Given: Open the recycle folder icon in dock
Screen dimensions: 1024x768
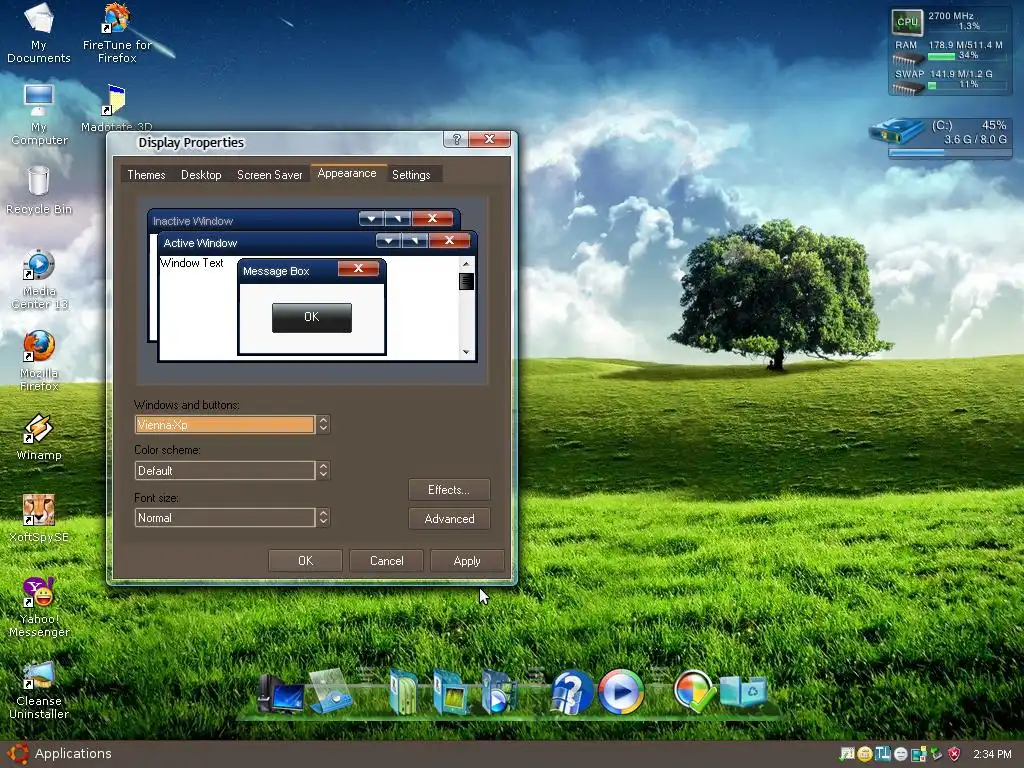Looking at the screenshot, I should tap(743, 691).
